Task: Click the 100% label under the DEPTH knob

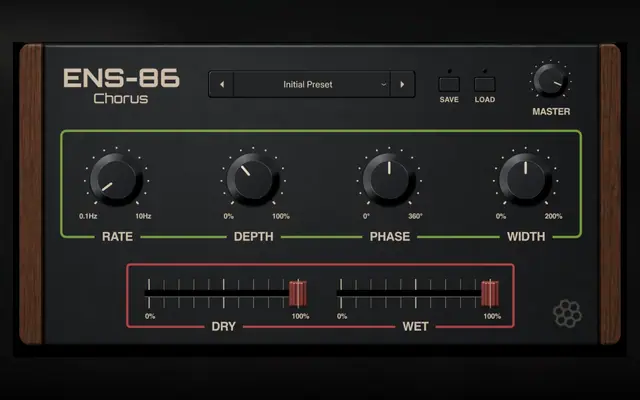Action: [281, 216]
